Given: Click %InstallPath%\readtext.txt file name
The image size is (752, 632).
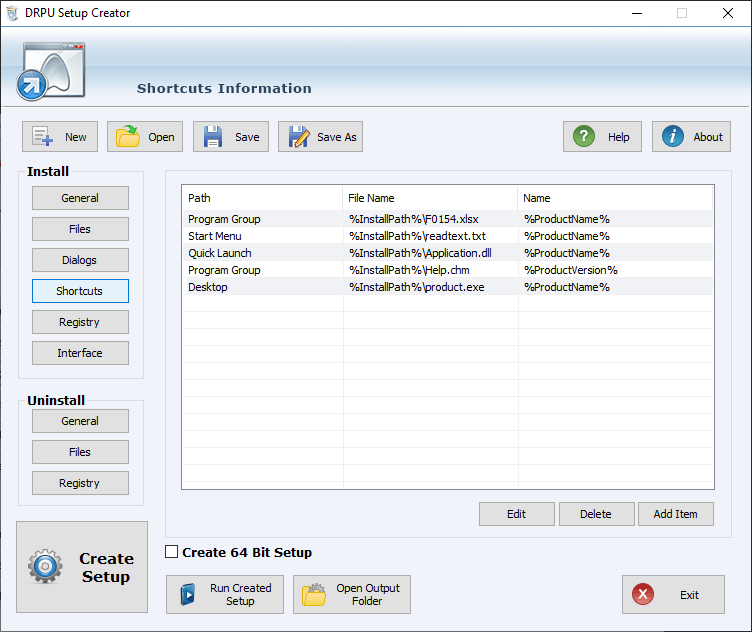Looking at the screenshot, I should coord(417,236).
